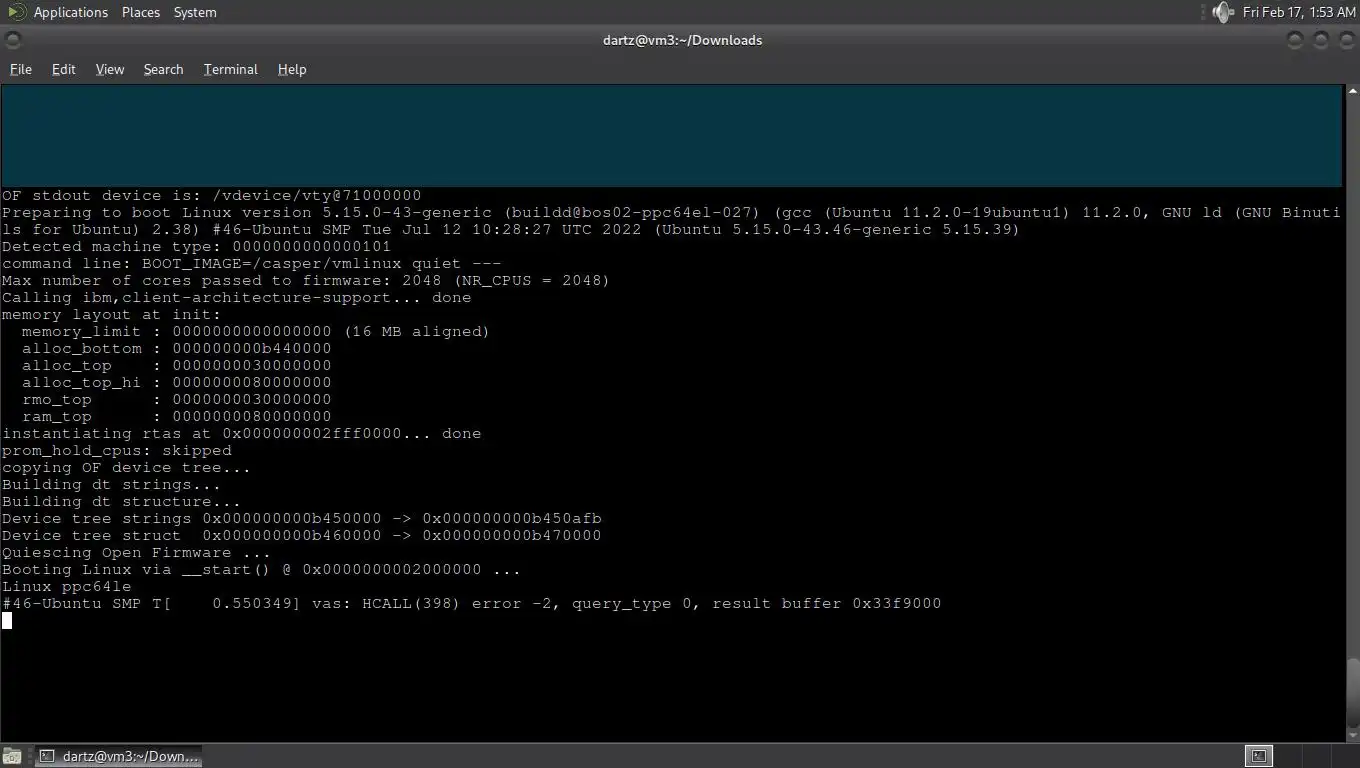Viewport: 1360px width, 768px height.
Task: Click the show desktop icon in bottom panel
Action: [12, 756]
